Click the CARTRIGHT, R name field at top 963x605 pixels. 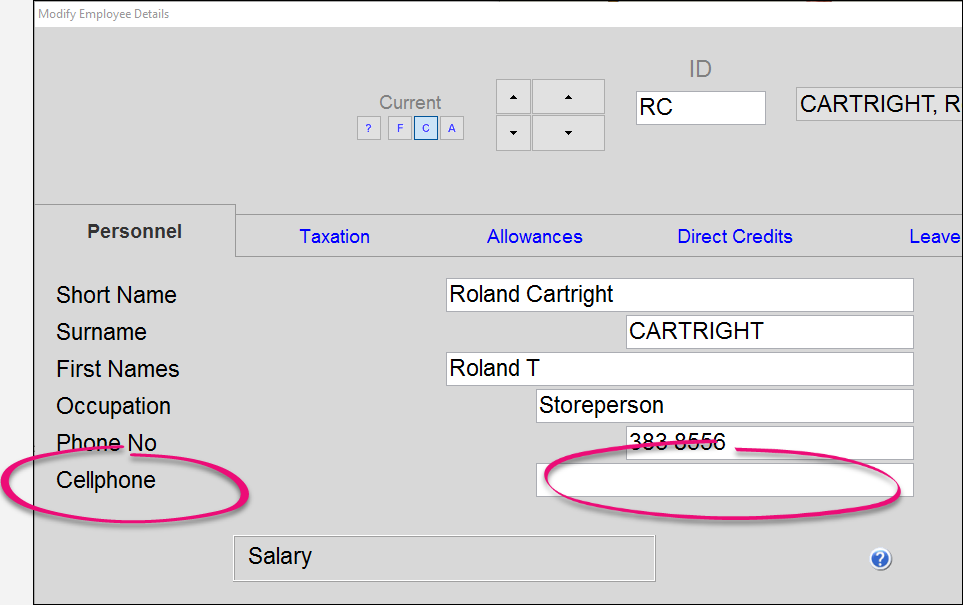point(879,104)
